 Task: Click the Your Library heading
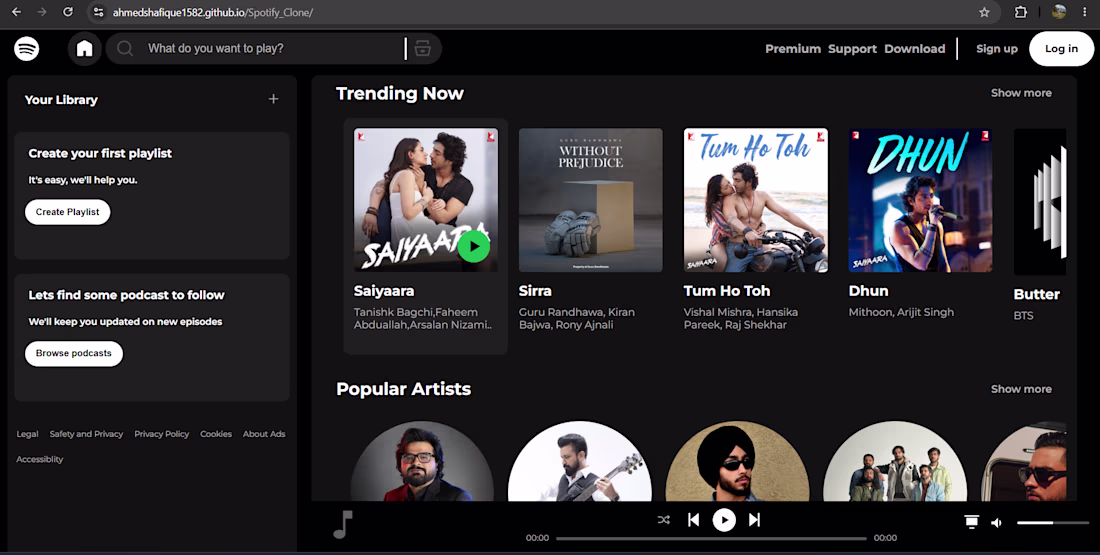[x=61, y=100]
